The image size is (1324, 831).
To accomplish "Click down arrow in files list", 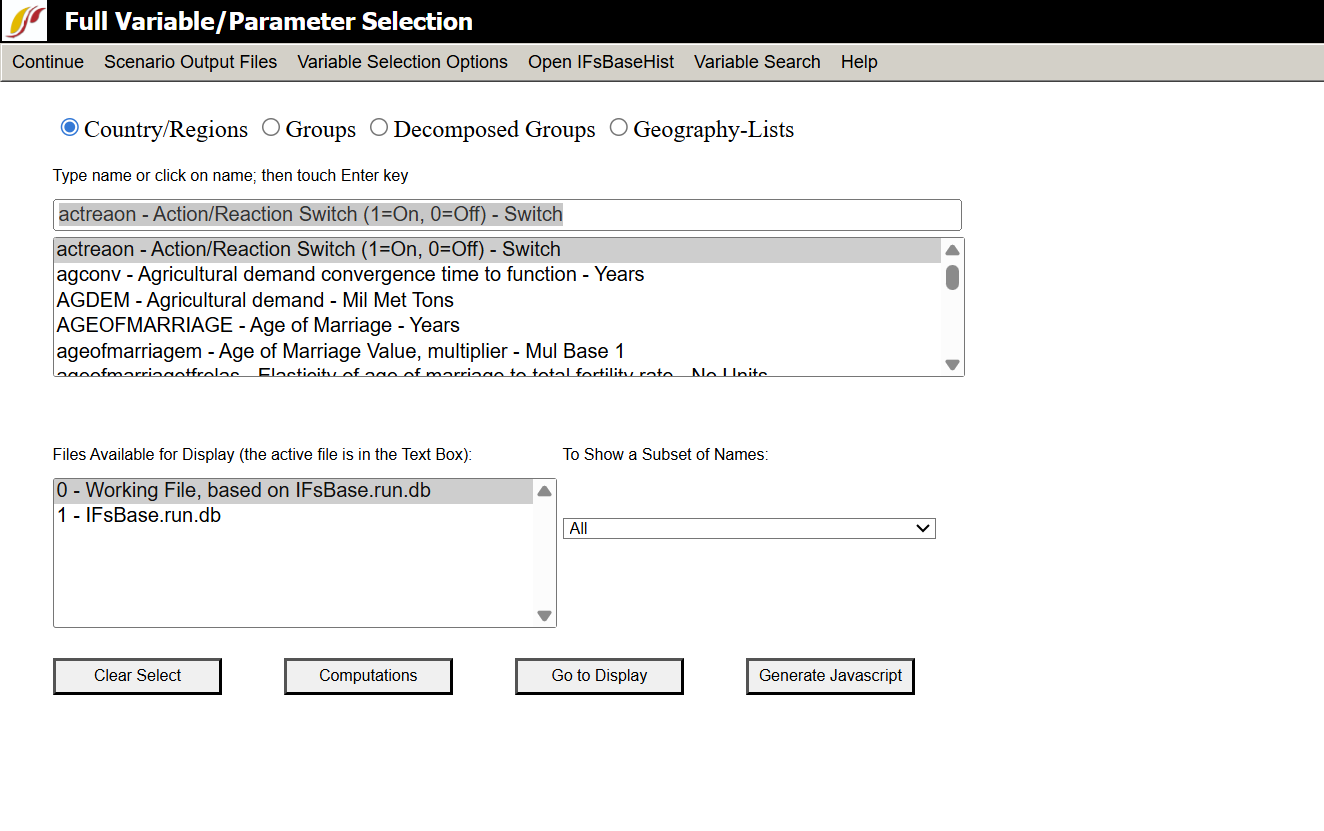I will pos(544,616).
